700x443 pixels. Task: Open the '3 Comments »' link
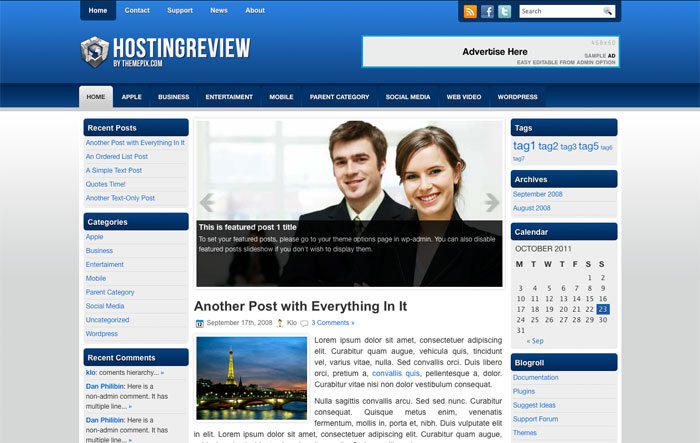(x=333, y=323)
